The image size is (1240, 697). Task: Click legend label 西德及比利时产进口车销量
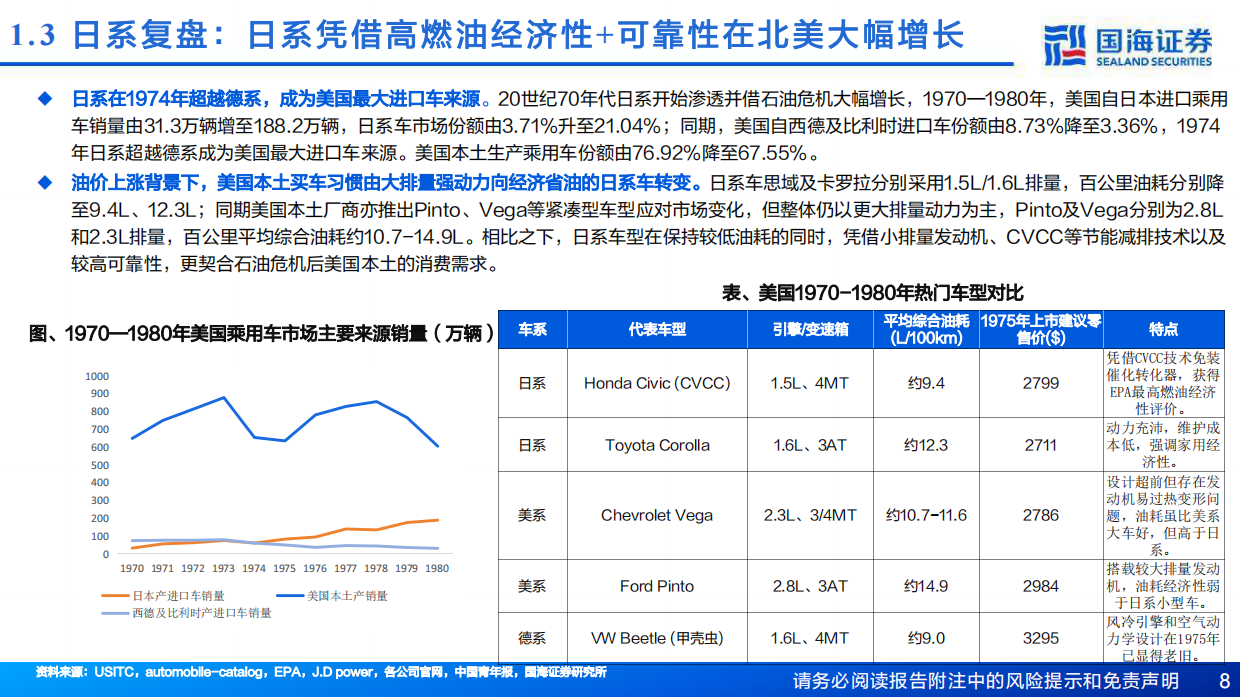[x=202, y=613]
